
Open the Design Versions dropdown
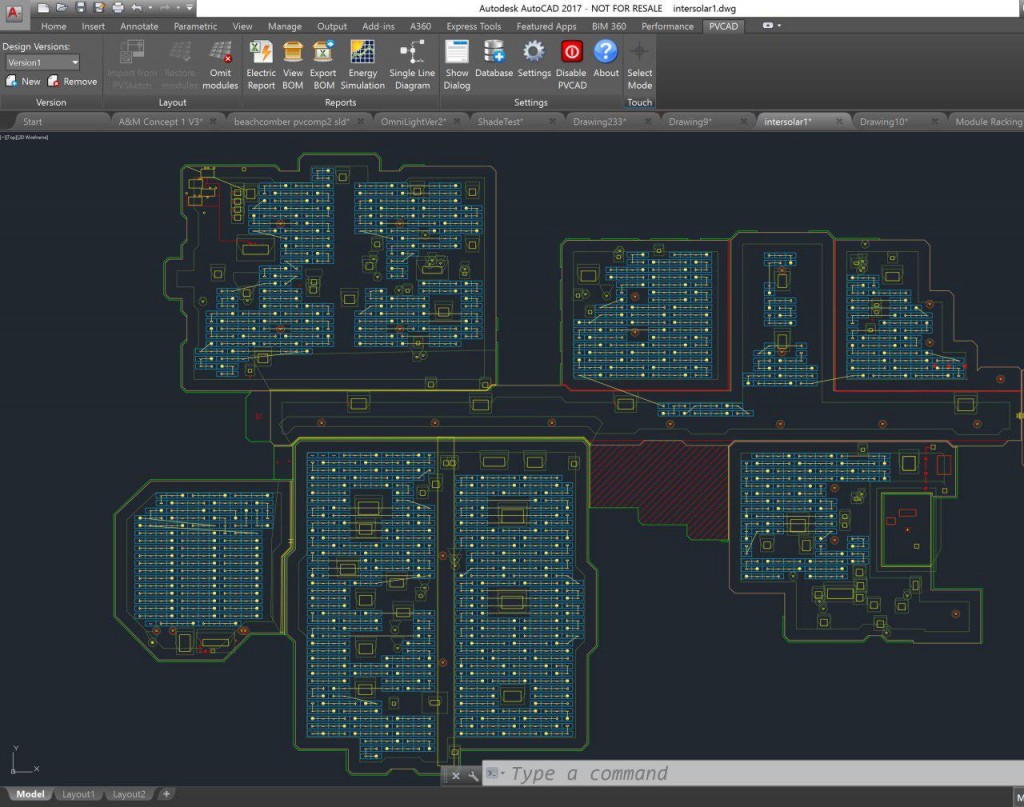click(74, 63)
